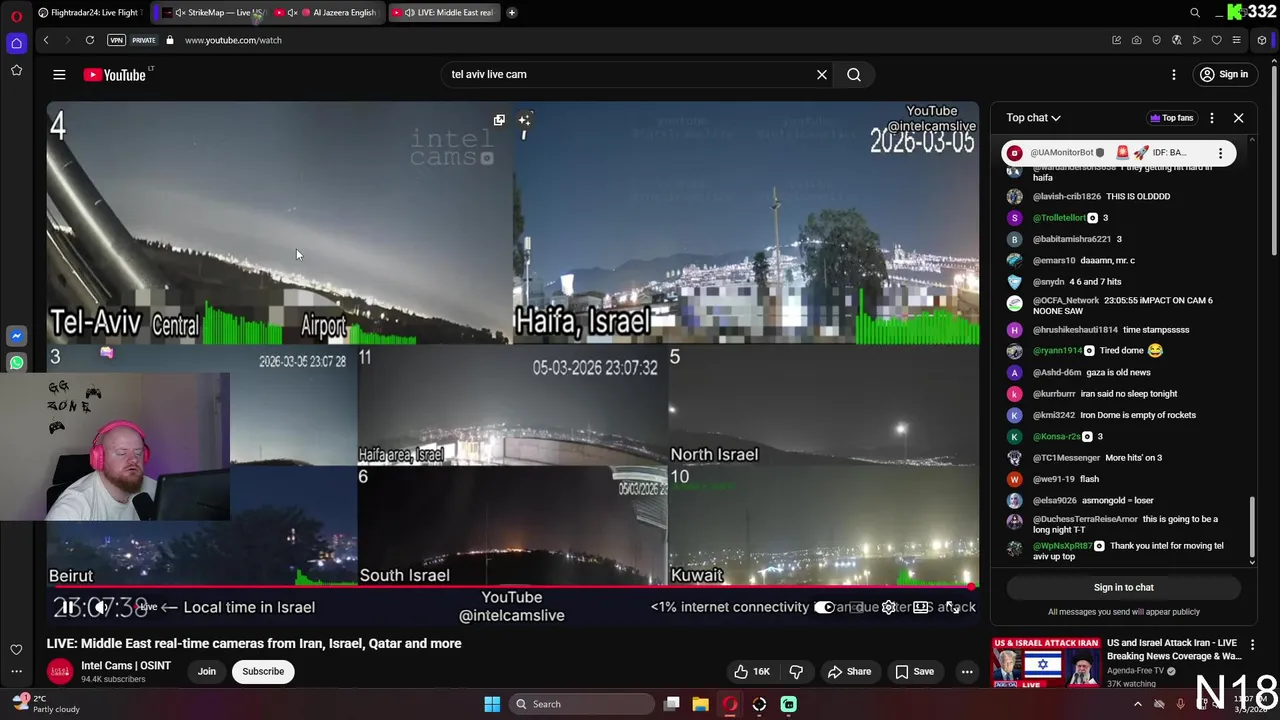Toggle the video autoplay switch
This screenshot has height=720, width=1280.
pos(824,607)
